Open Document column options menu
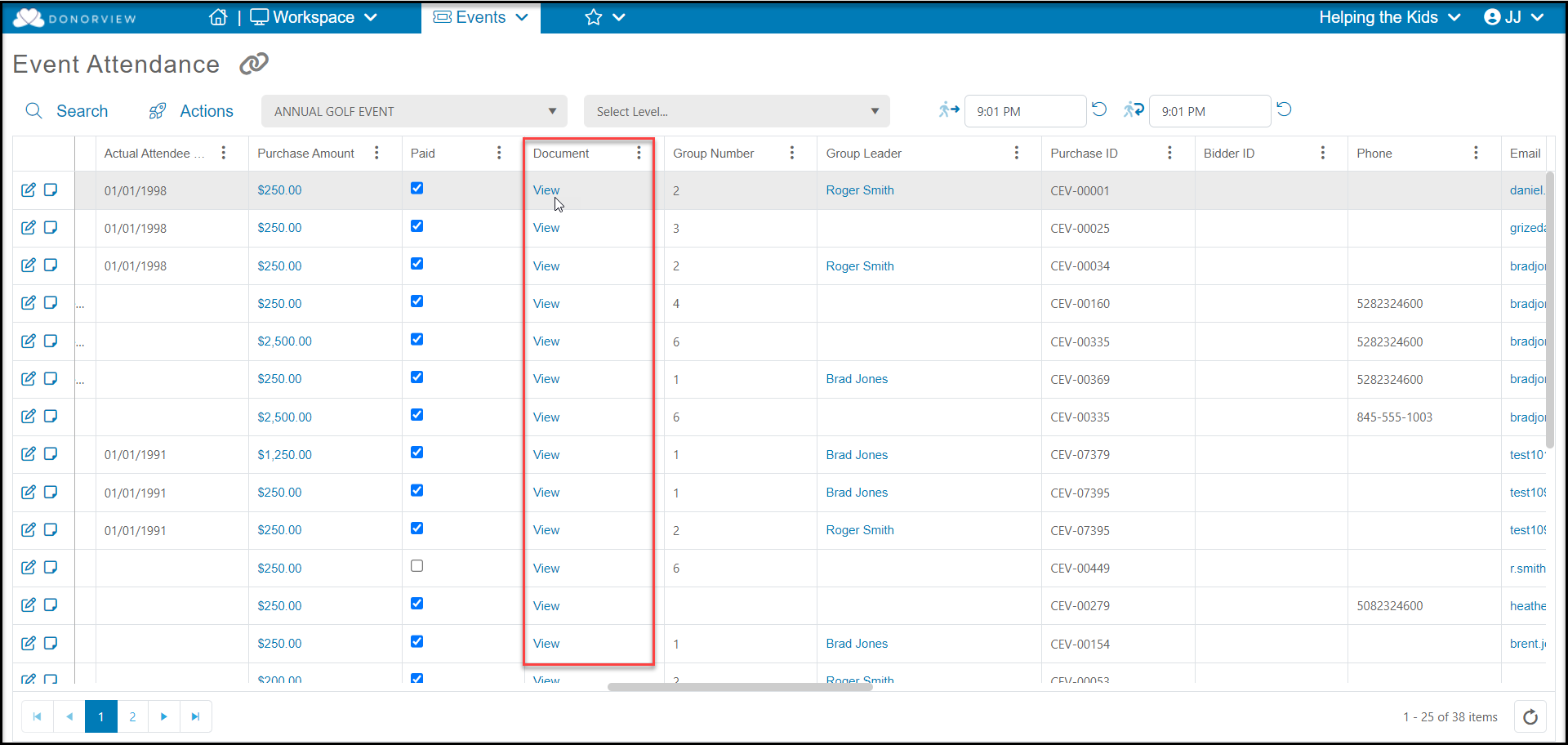1568x745 pixels. click(639, 153)
